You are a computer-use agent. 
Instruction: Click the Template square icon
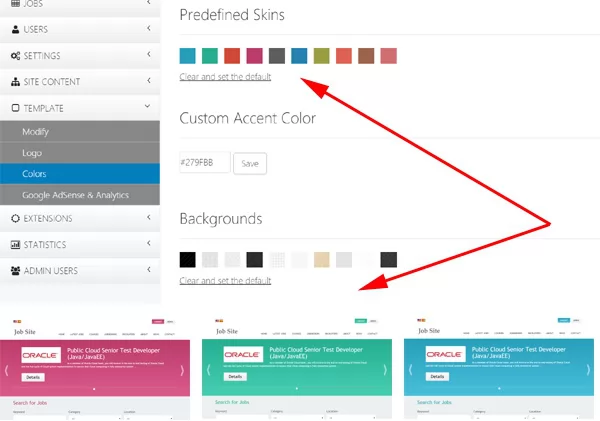15,107
